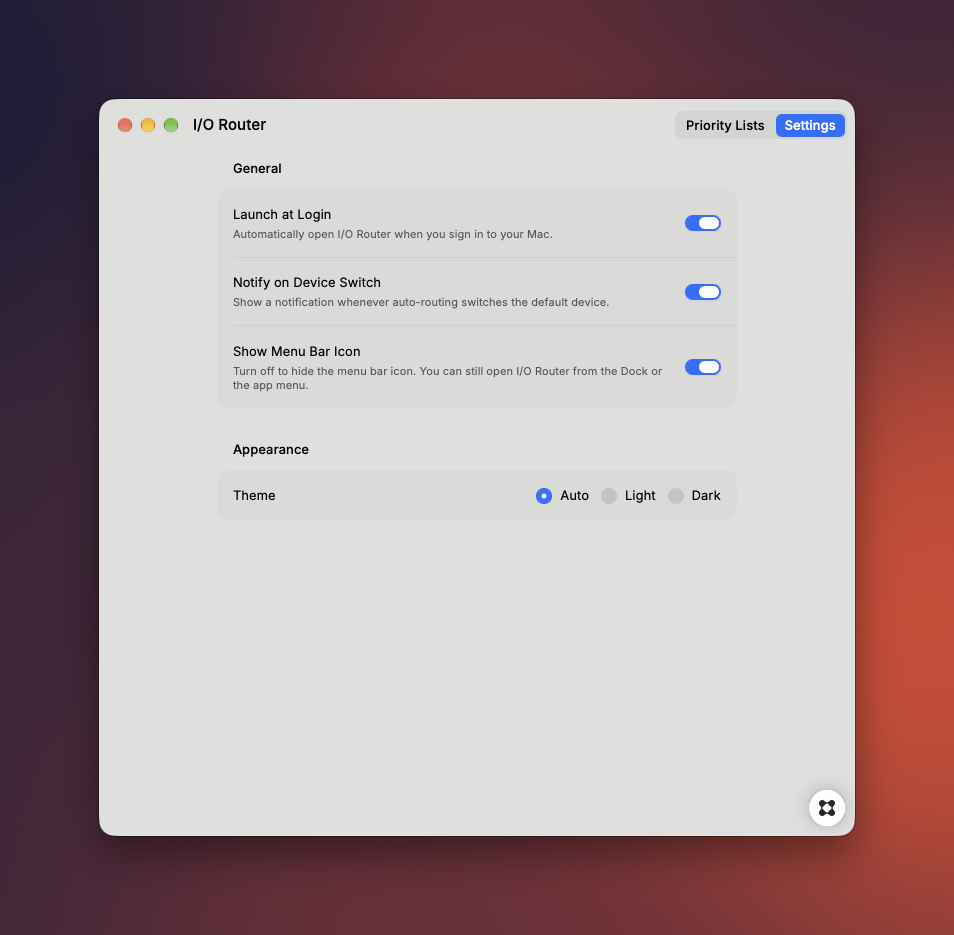The width and height of the screenshot is (954, 935).
Task: Close the I/O Router window
Action: (x=125, y=125)
